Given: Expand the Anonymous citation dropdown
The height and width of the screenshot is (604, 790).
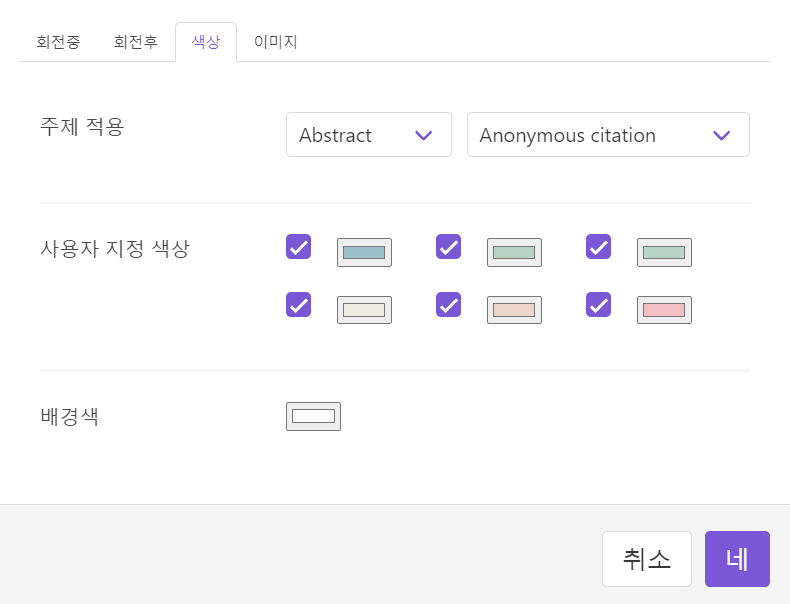Looking at the screenshot, I should [x=608, y=135].
